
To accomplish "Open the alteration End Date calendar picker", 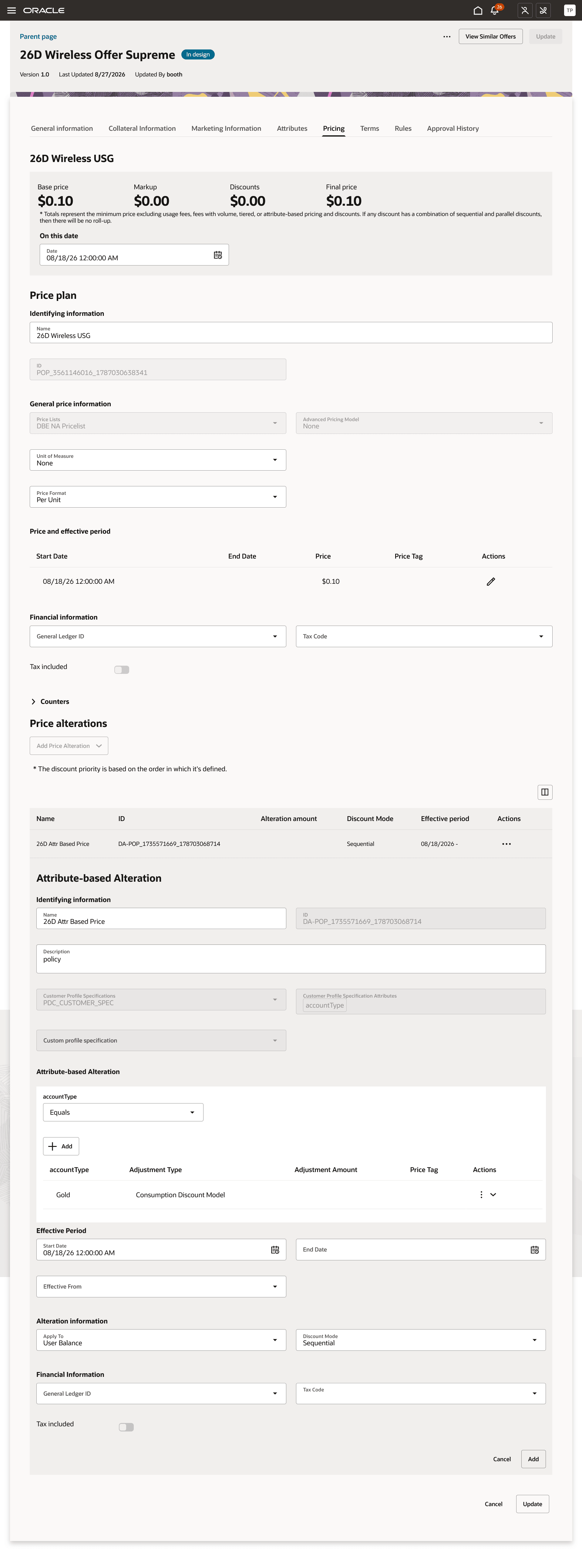I will (x=535, y=1250).
